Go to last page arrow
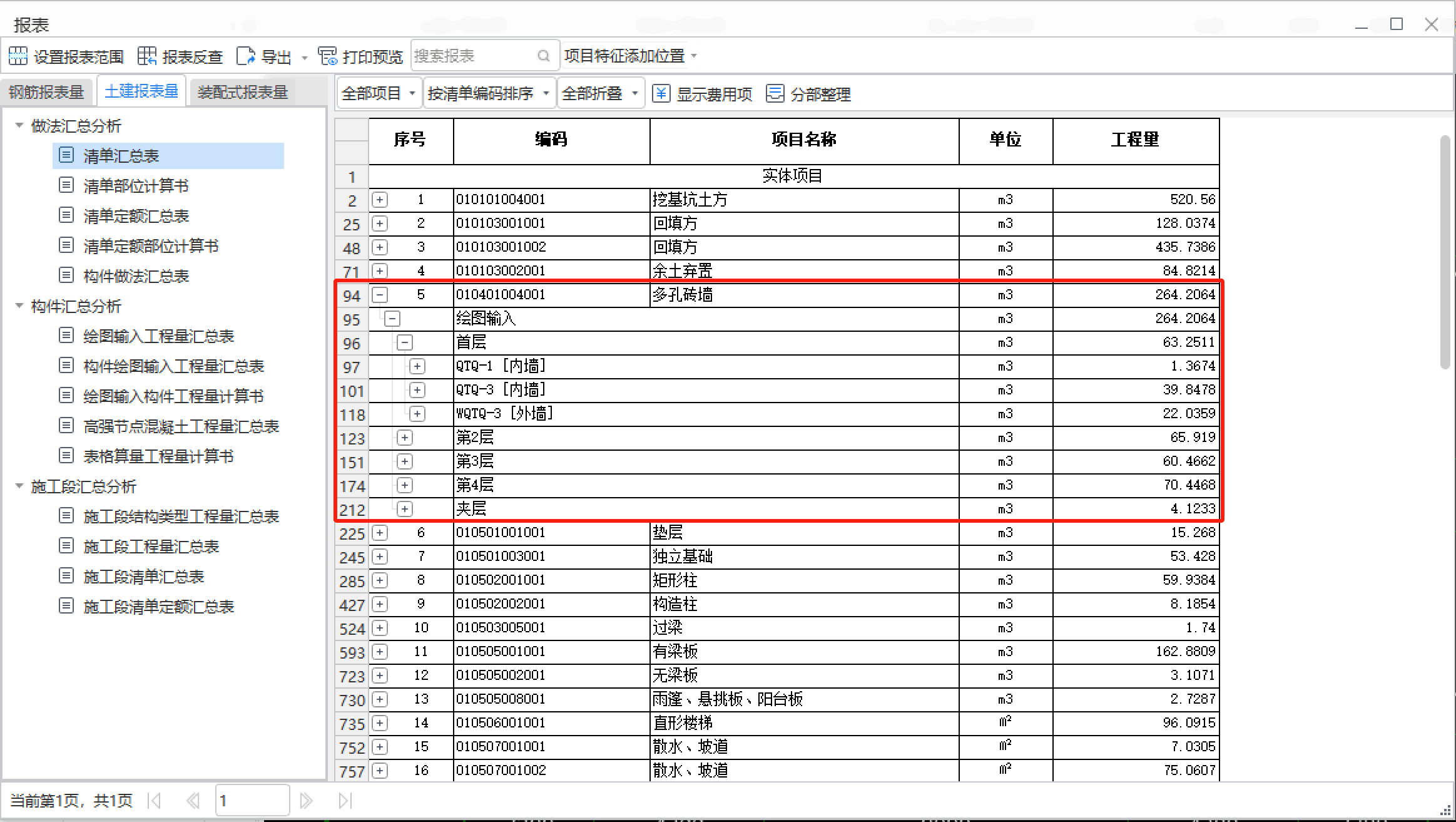1456x822 pixels. 345,801
